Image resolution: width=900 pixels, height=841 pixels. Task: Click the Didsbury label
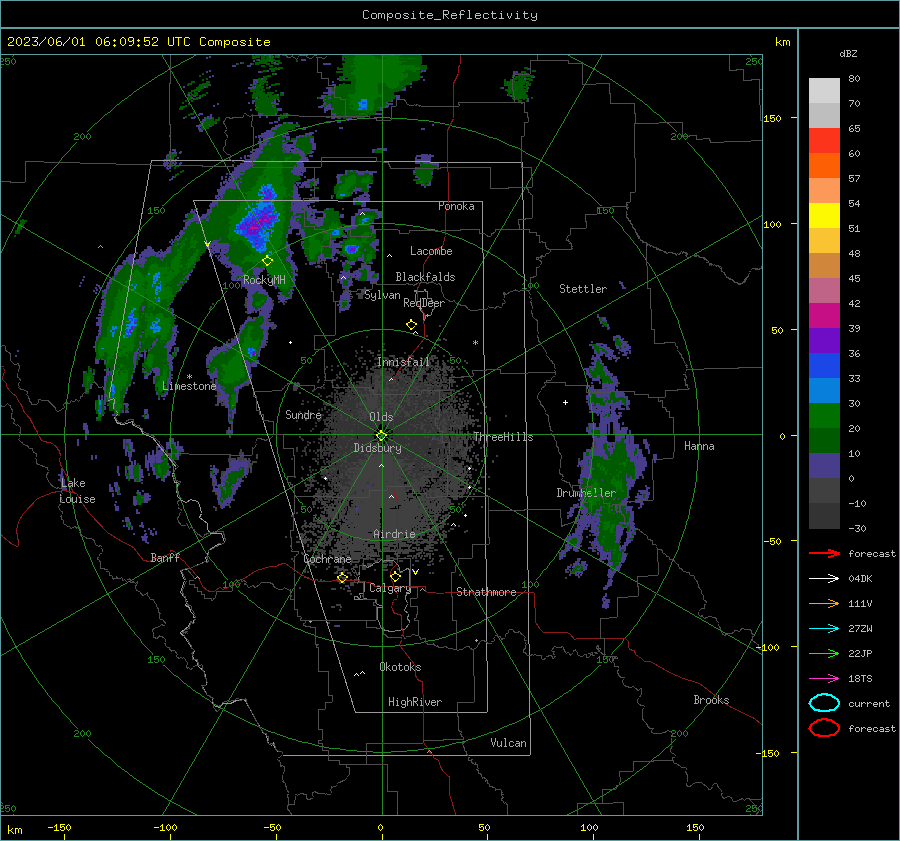tap(377, 448)
